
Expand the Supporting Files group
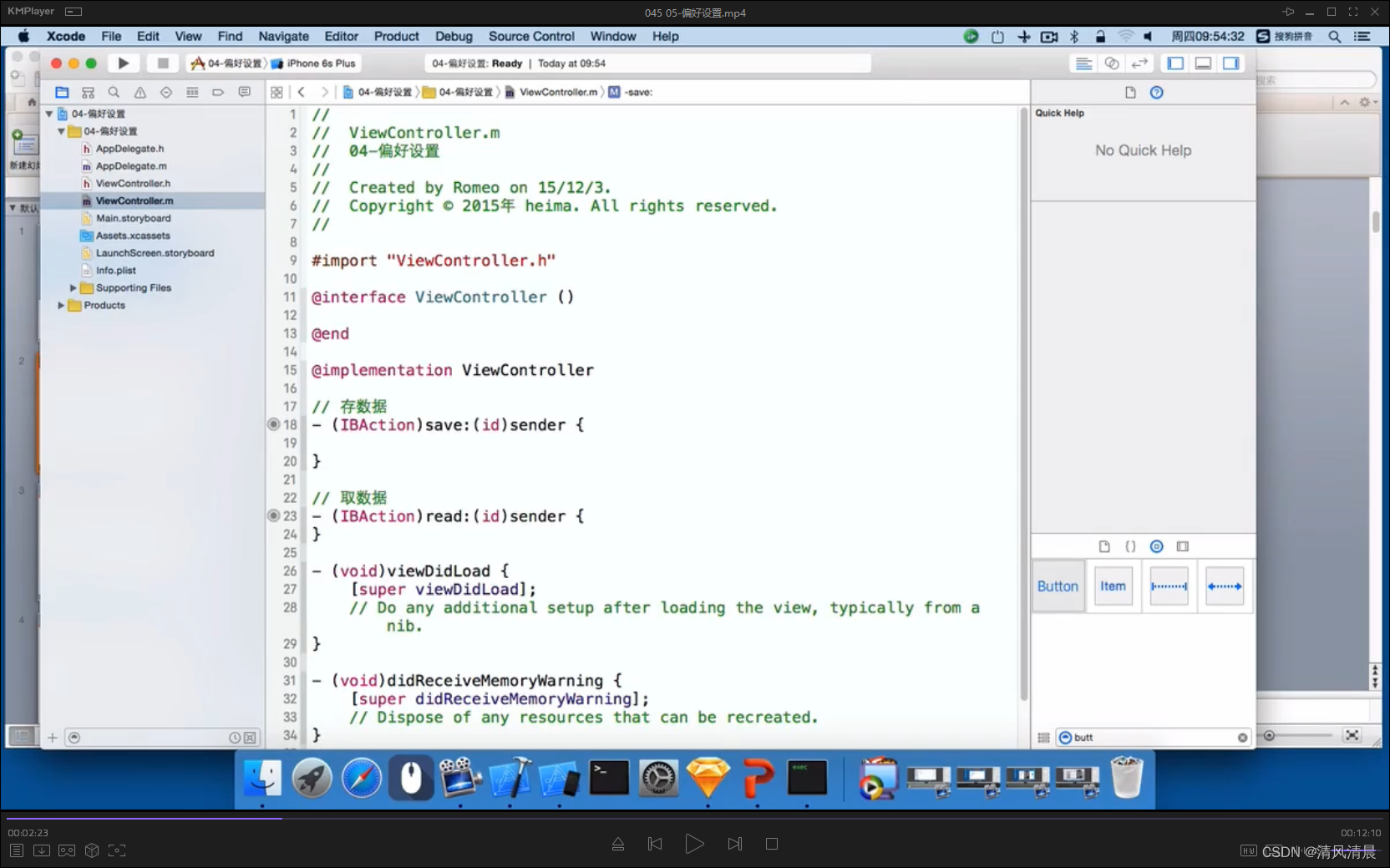point(73,288)
